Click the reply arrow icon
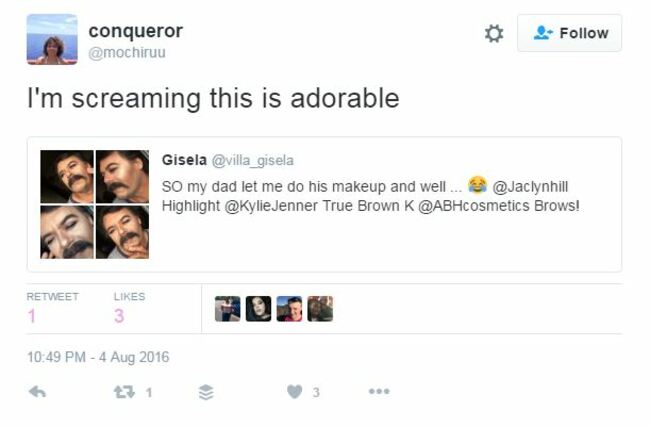The height and width of the screenshot is (427, 650). click(37, 392)
